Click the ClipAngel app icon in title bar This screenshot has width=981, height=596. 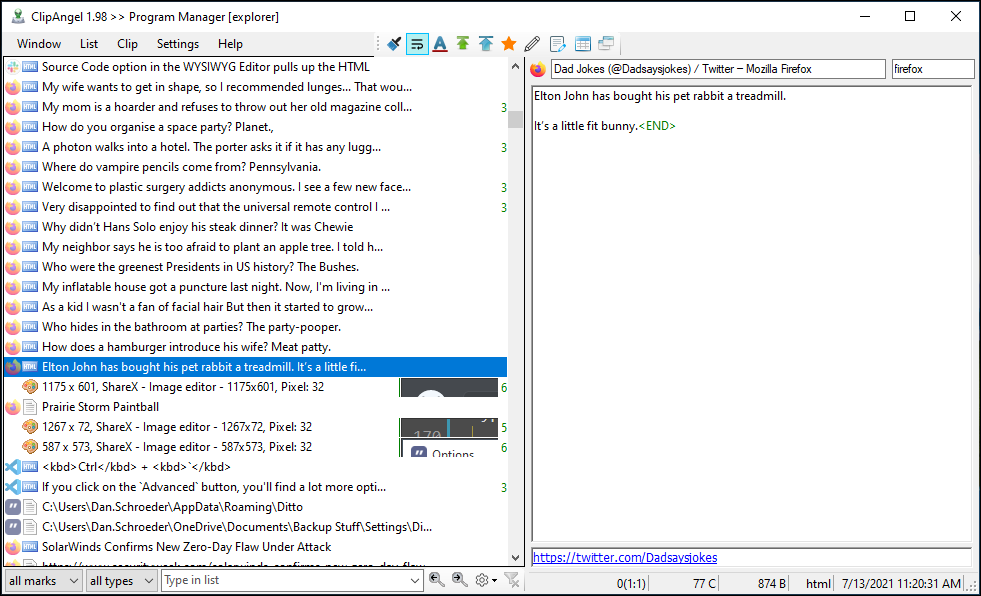tap(18, 16)
